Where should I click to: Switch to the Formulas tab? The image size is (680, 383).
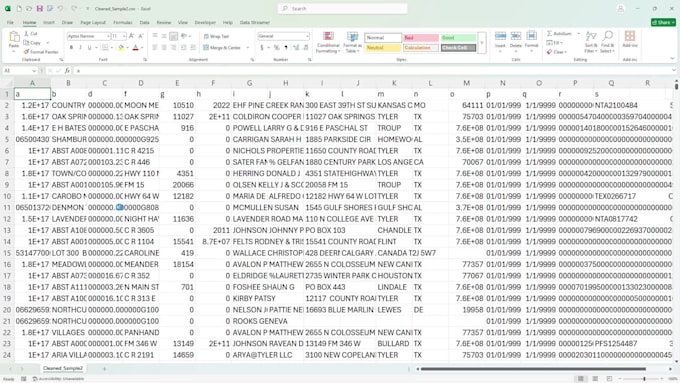pos(123,23)
